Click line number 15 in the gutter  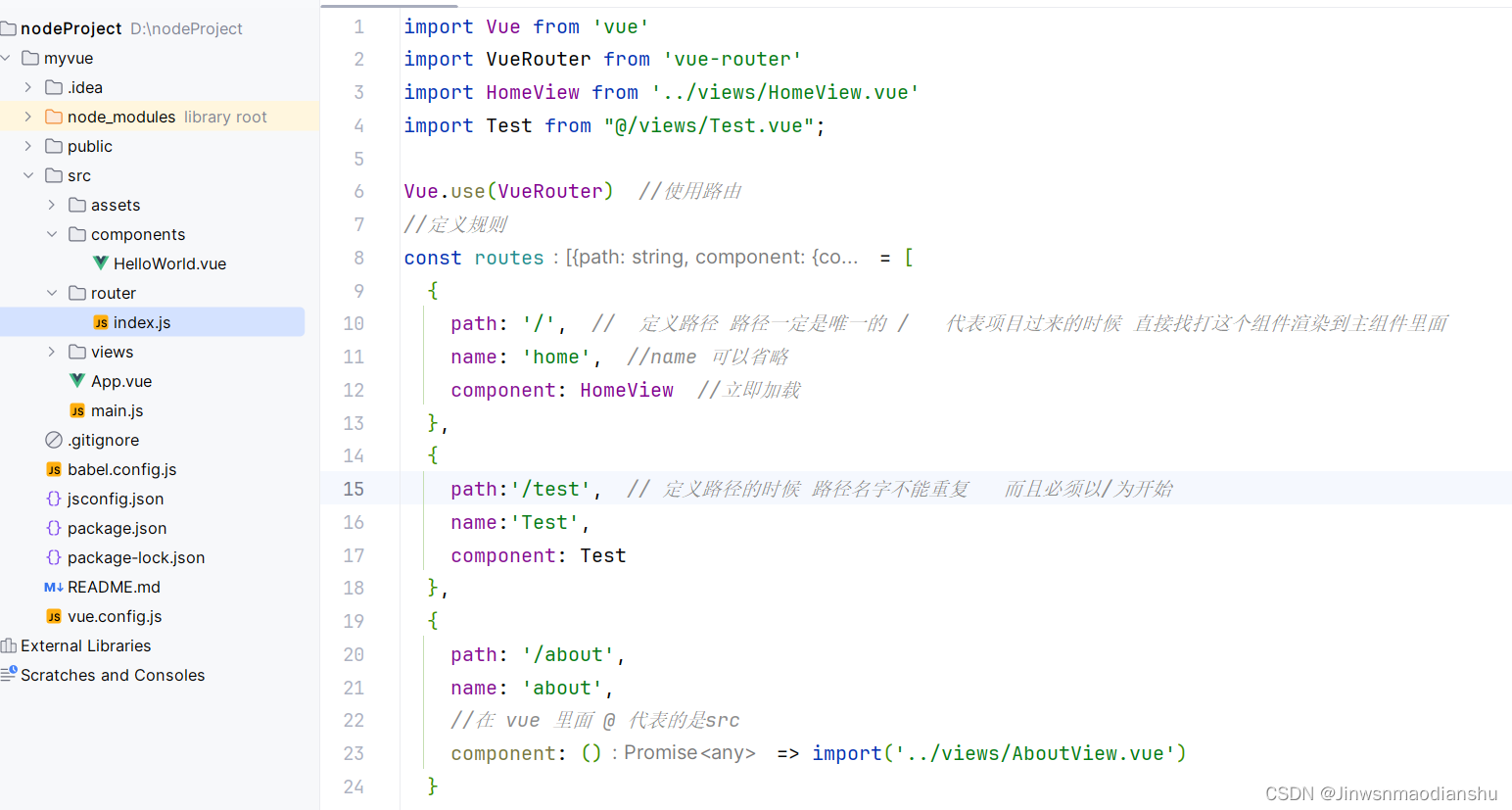pos(354,488)
